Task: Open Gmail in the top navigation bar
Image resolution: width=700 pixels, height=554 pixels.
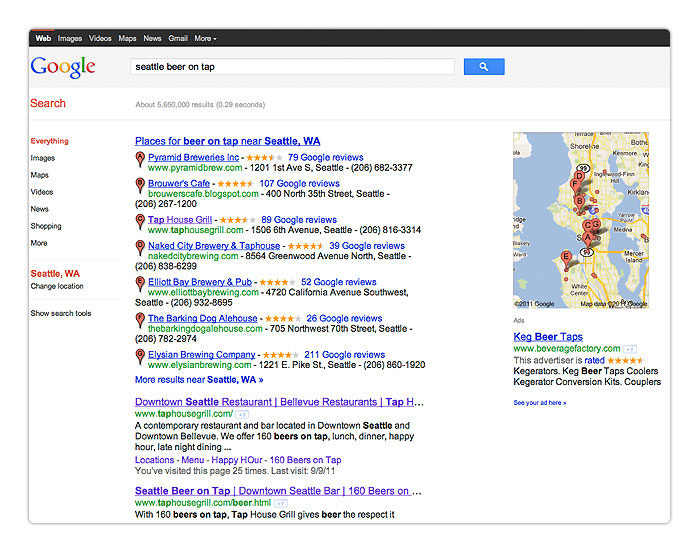Action: pyautogui.click(x=178, y=38)
